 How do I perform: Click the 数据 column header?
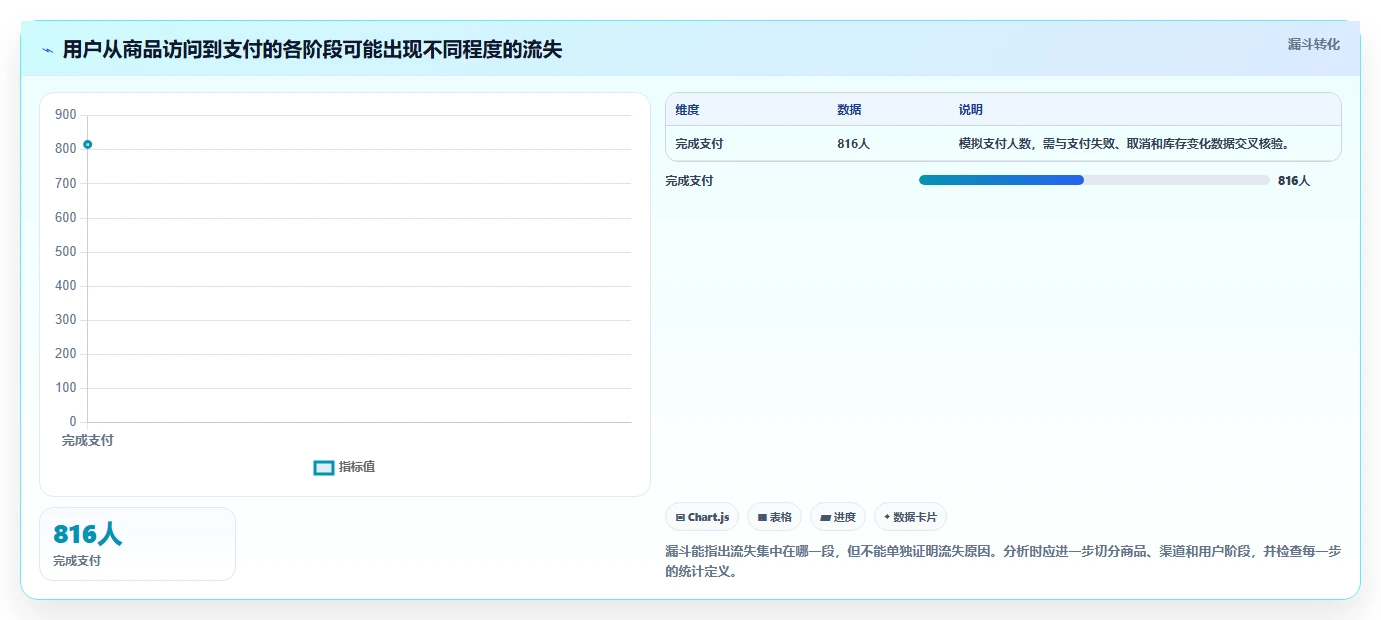tap(849, 110)
